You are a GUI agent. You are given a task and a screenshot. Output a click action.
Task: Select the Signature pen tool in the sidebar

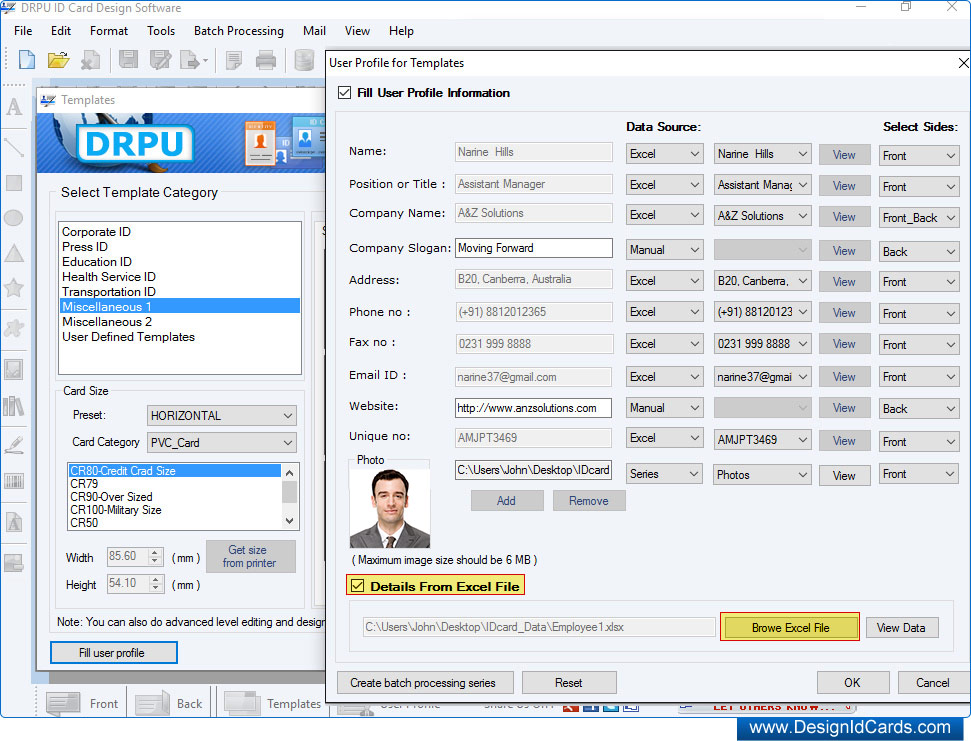[14, 445]
